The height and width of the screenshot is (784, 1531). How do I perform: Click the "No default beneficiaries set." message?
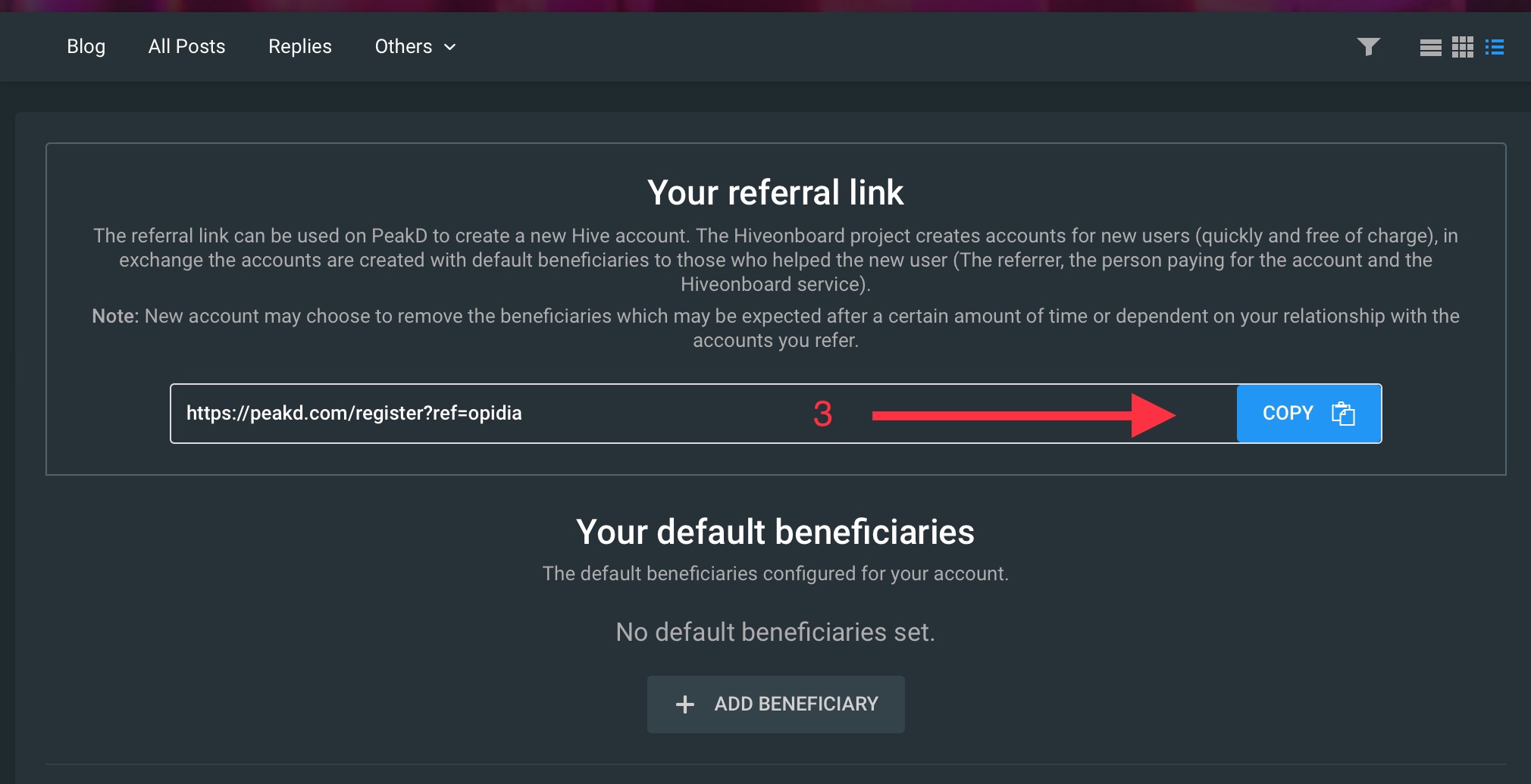[x=775, y=632]
